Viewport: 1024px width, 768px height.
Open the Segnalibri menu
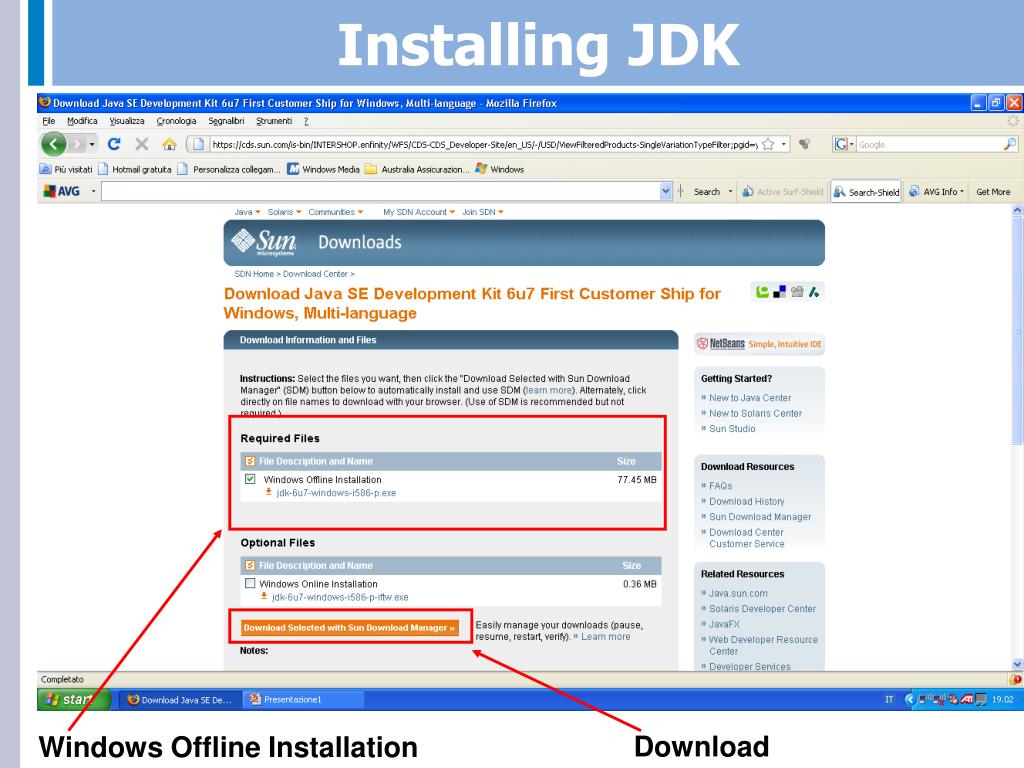(226, 121)
